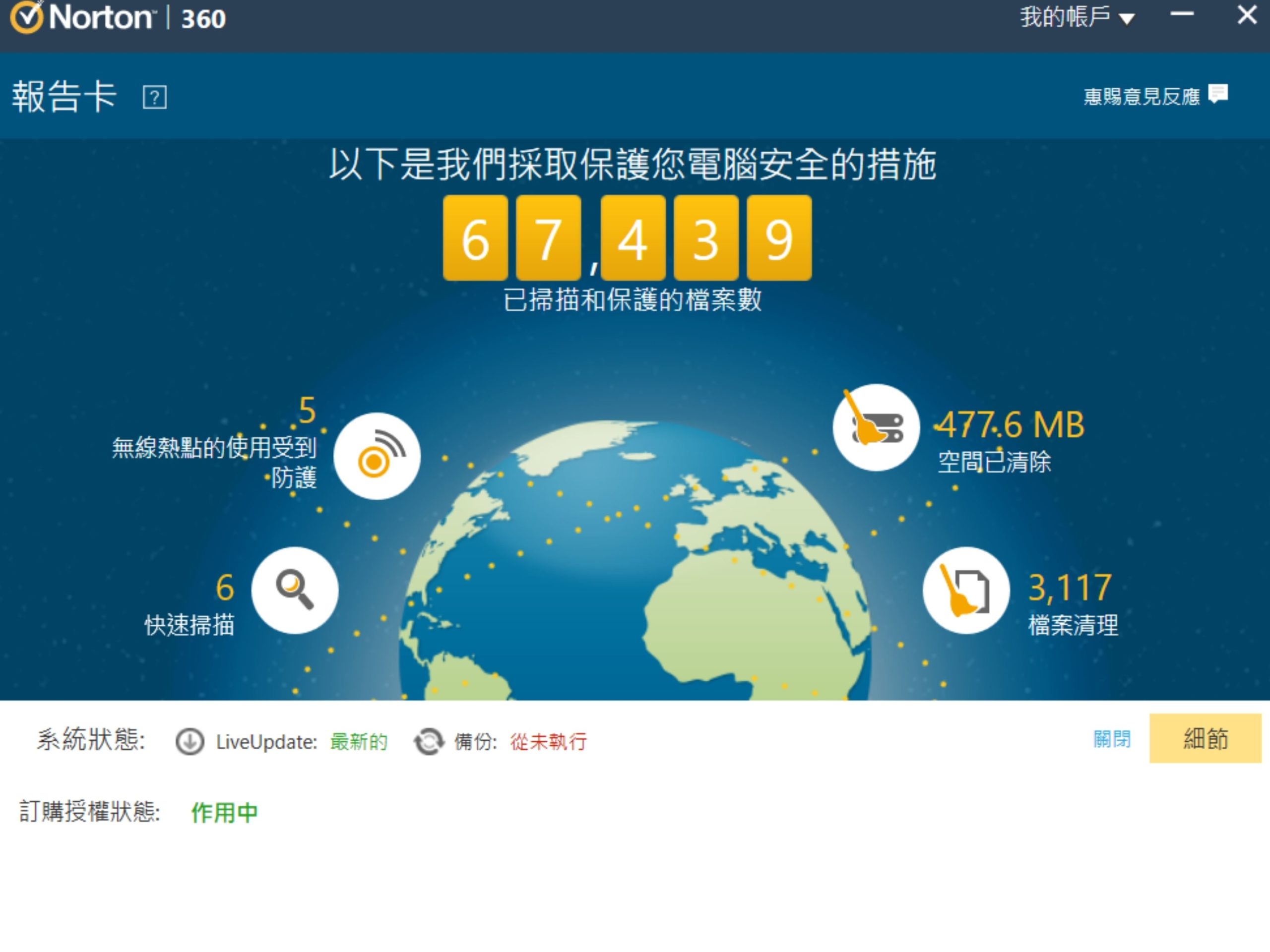Click the LiveUpdate status 最新的
The height and width of the screenshot is (952, 1270).
pyautogui.click(x=359, y=741)
